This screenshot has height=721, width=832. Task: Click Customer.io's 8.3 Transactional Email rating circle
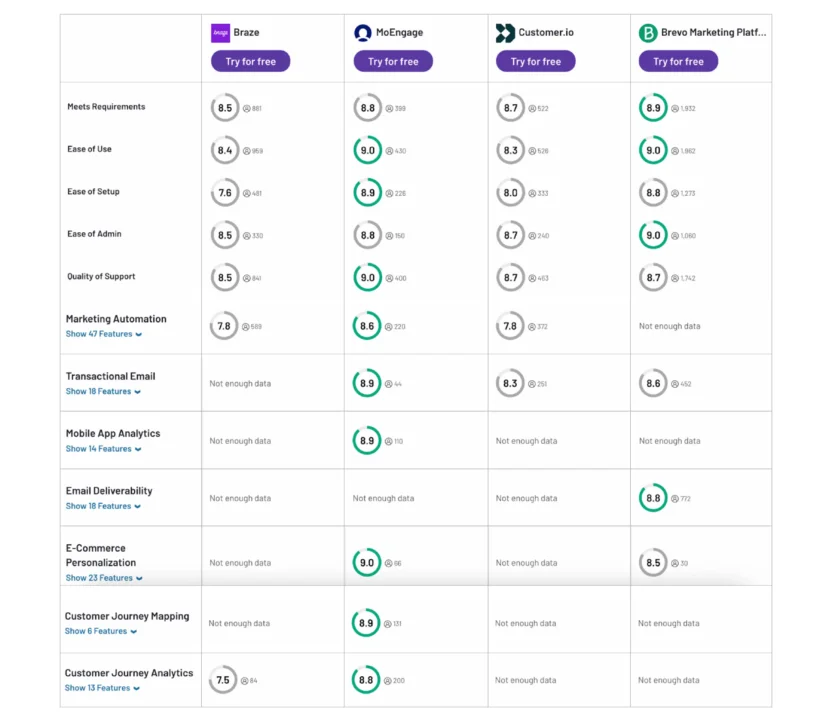point(510,383)
